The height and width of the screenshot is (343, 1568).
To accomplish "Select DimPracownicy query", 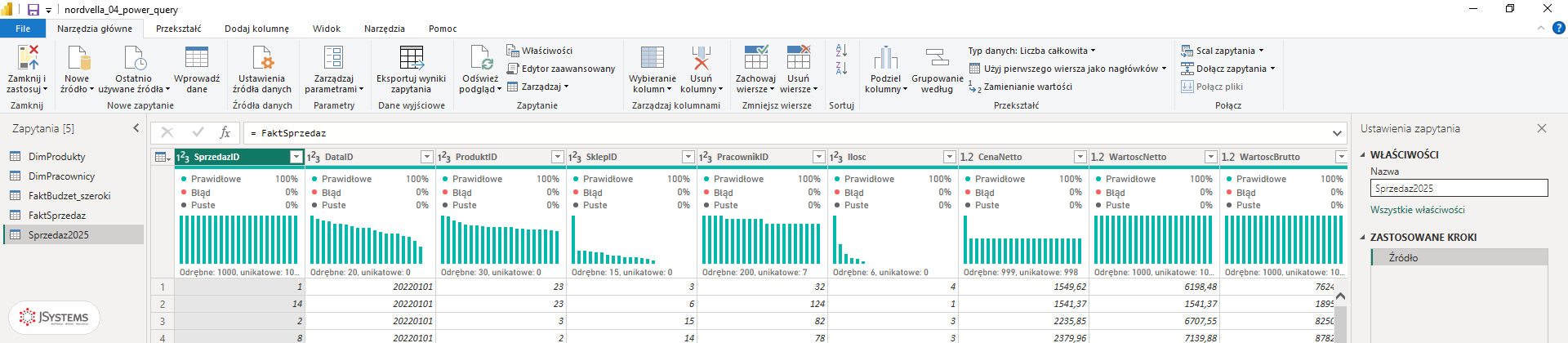I will click(x=73, y=176).
